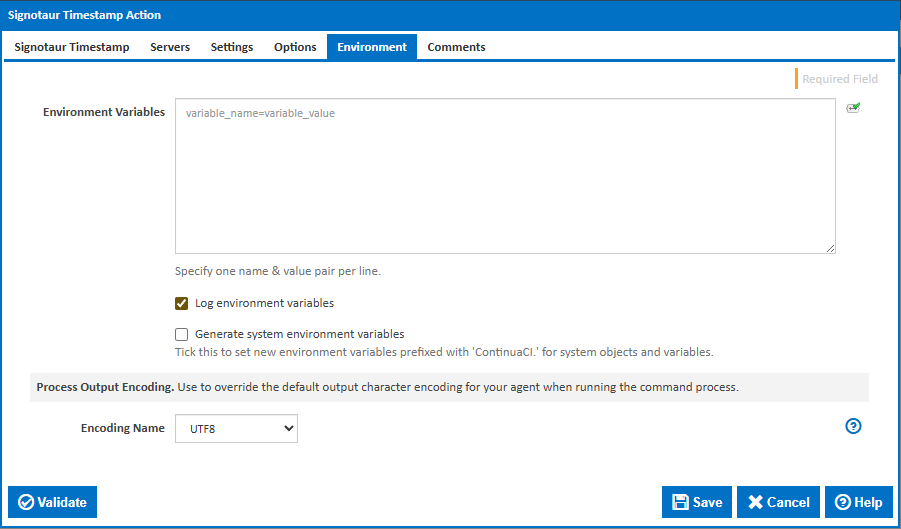Click the active Environment tab
Screen dimensions: 901x529
point(372,47)
